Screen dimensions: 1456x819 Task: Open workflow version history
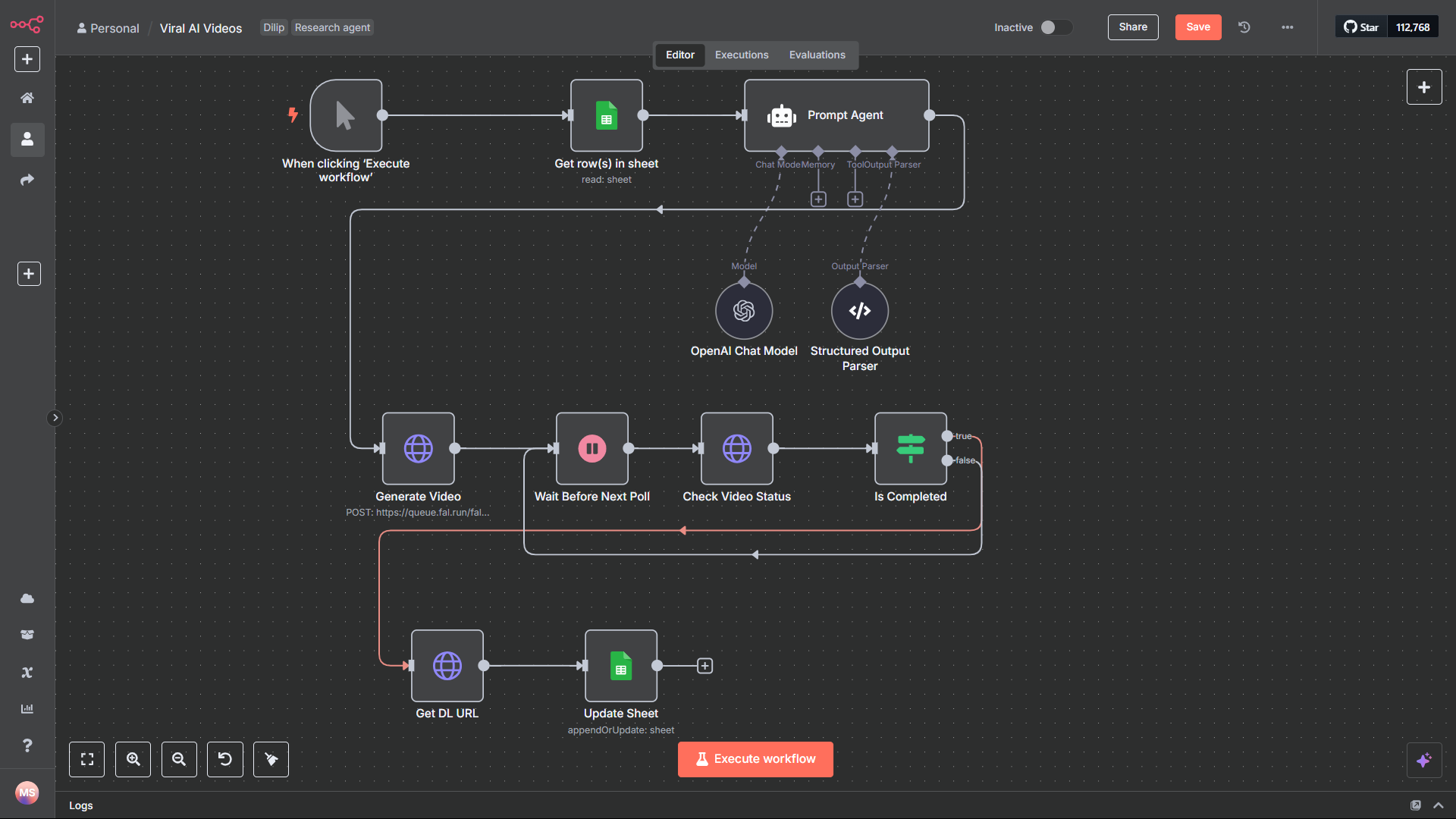tap(1244, 27)
